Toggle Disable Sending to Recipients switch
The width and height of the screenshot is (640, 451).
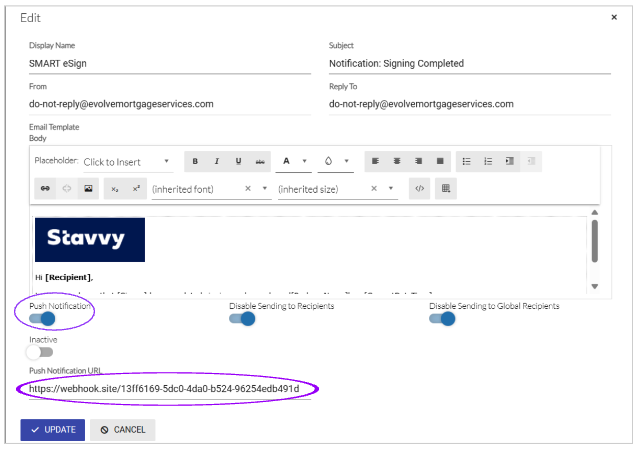(x=242, y=319)
